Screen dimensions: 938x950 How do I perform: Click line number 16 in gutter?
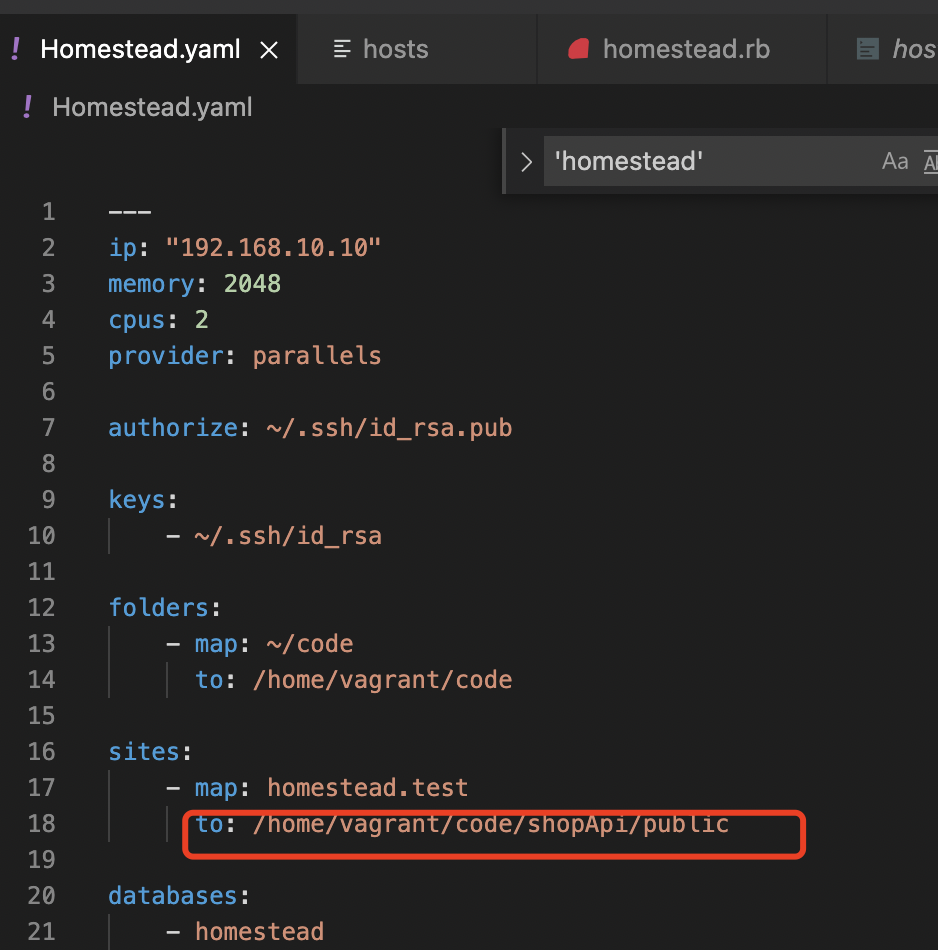pos(41,752)
